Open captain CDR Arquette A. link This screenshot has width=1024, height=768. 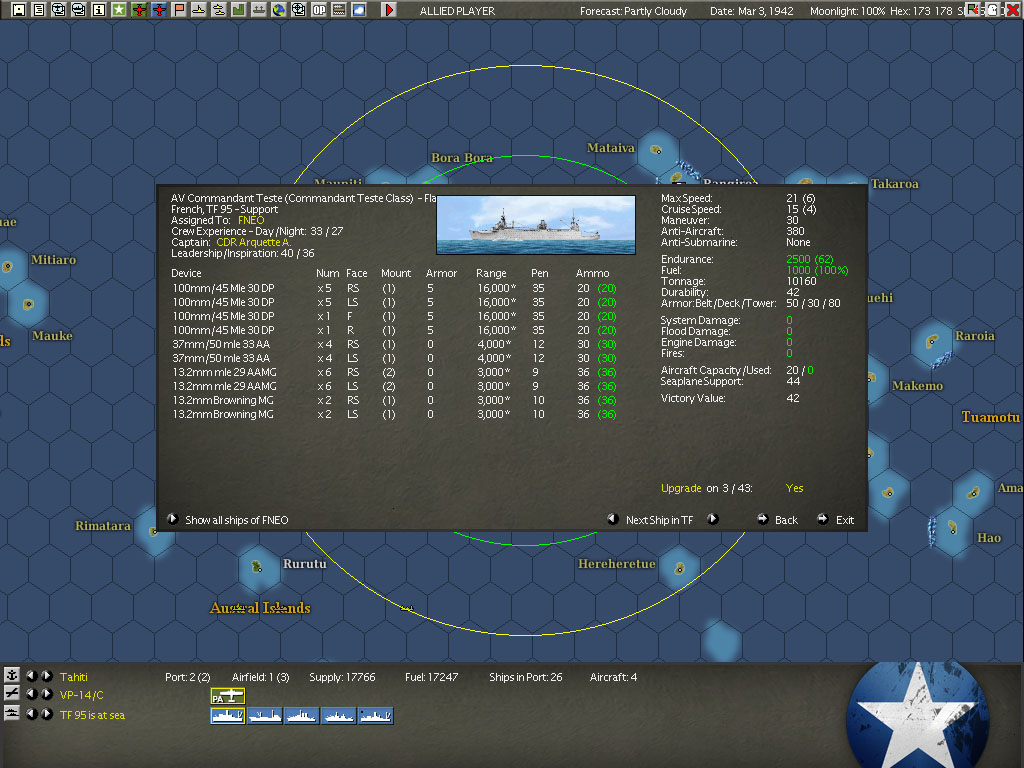coord(253,242)
